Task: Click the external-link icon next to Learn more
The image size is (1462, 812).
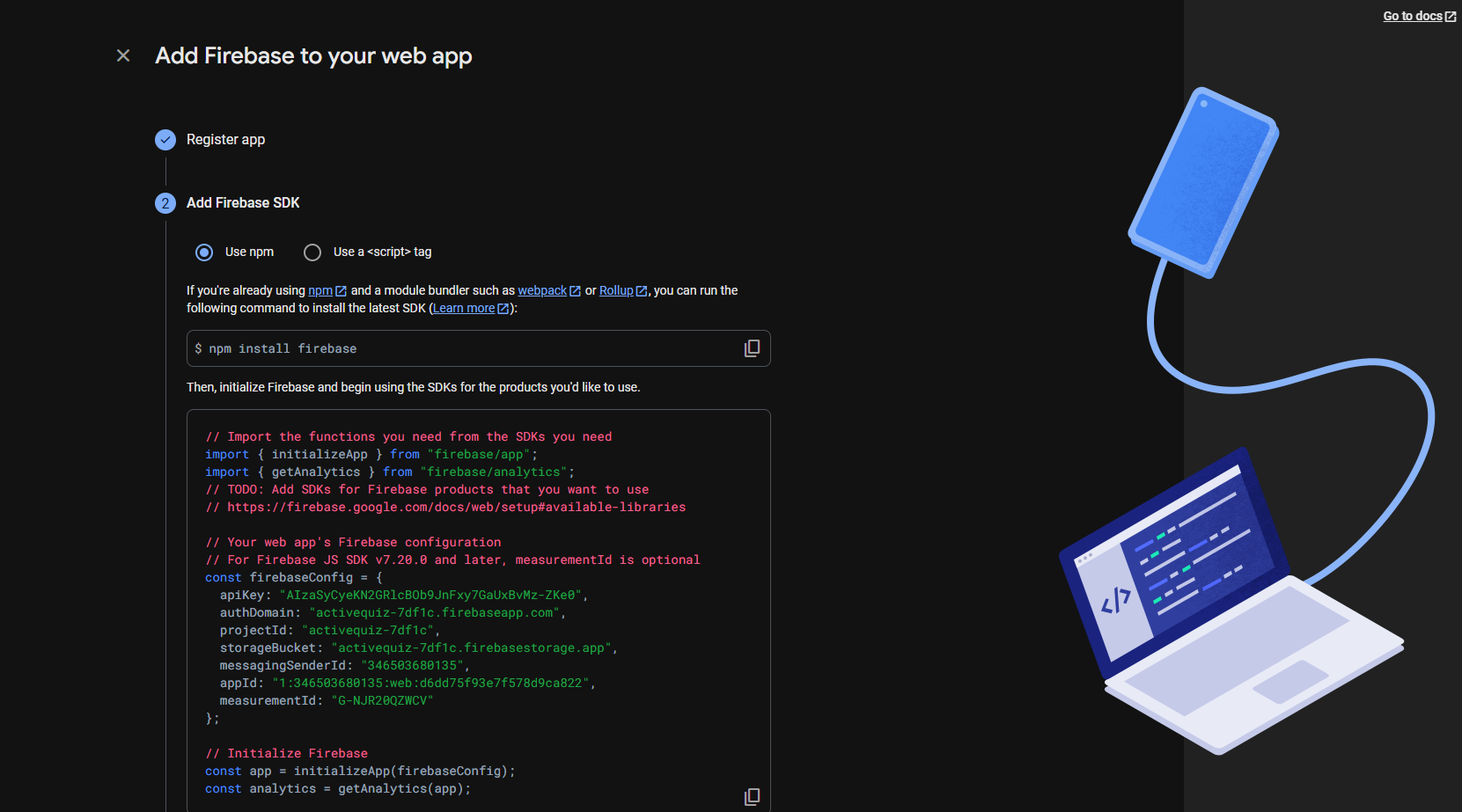Action: [503, 309]
